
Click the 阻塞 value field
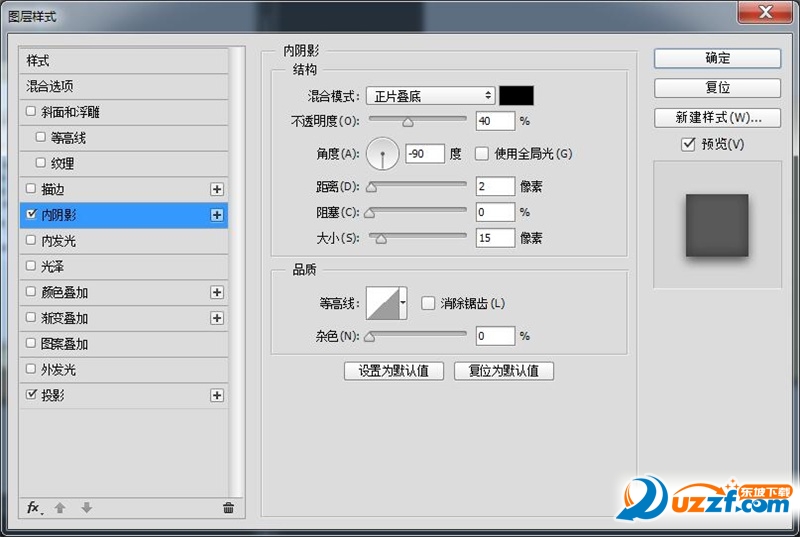(x=495, y=212)
